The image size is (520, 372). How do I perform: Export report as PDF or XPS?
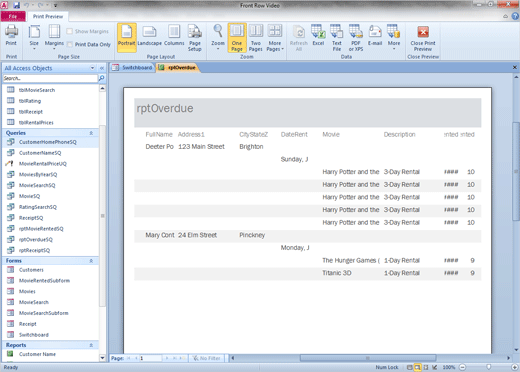click(x=356, y=38)
